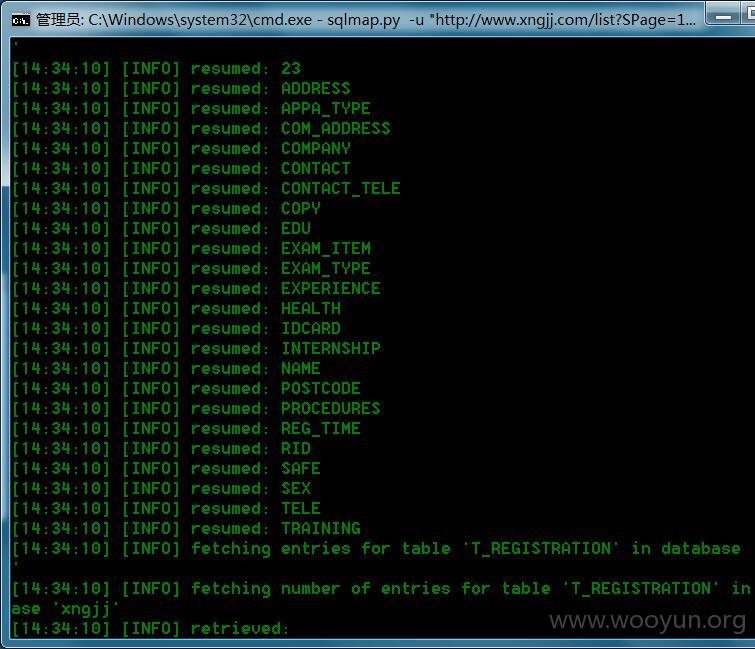Select the 'POSTCODE' column name
The image size is (755, 649).
click(321, 388)
